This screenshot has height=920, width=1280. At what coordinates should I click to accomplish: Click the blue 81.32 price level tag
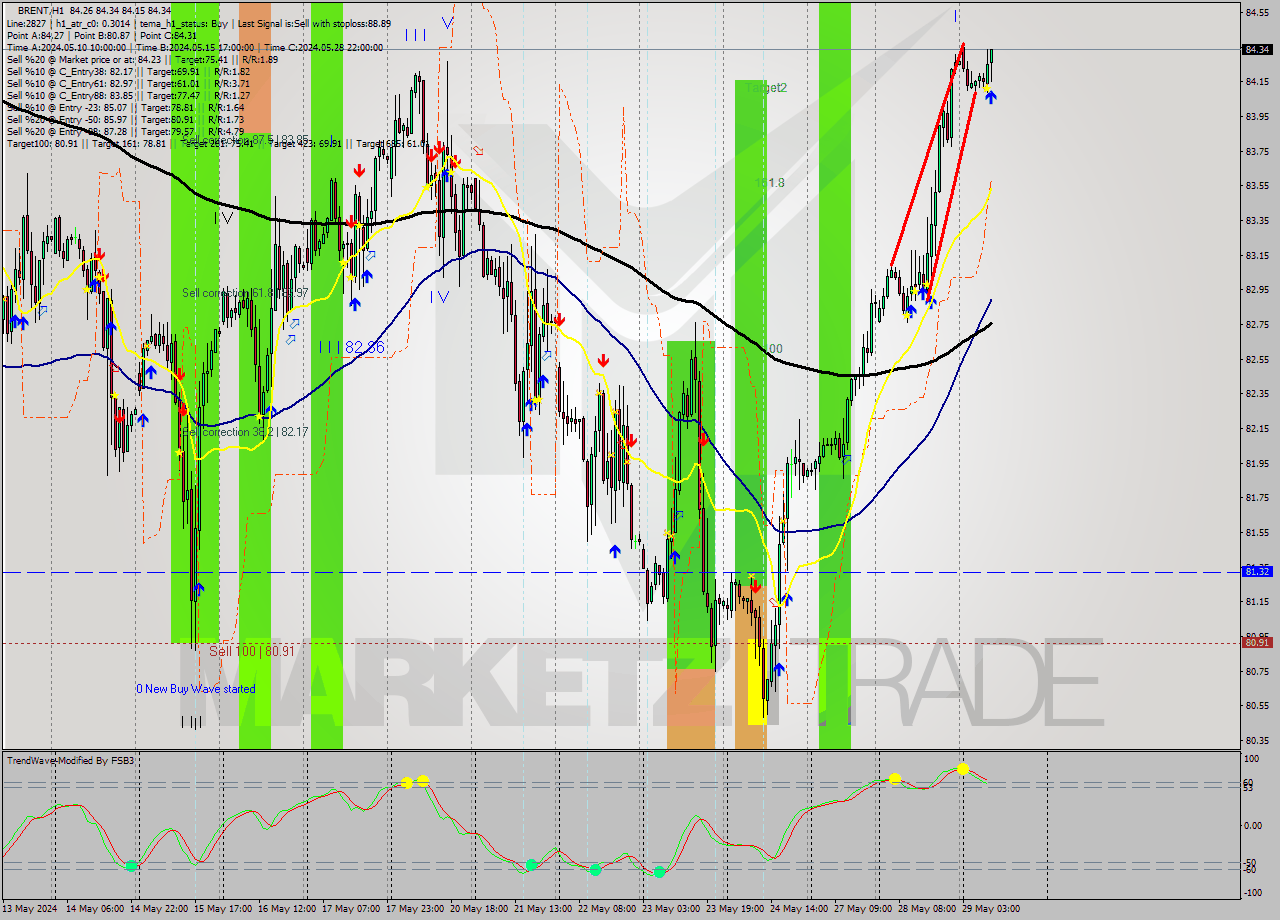click(x=1258, y=572)
